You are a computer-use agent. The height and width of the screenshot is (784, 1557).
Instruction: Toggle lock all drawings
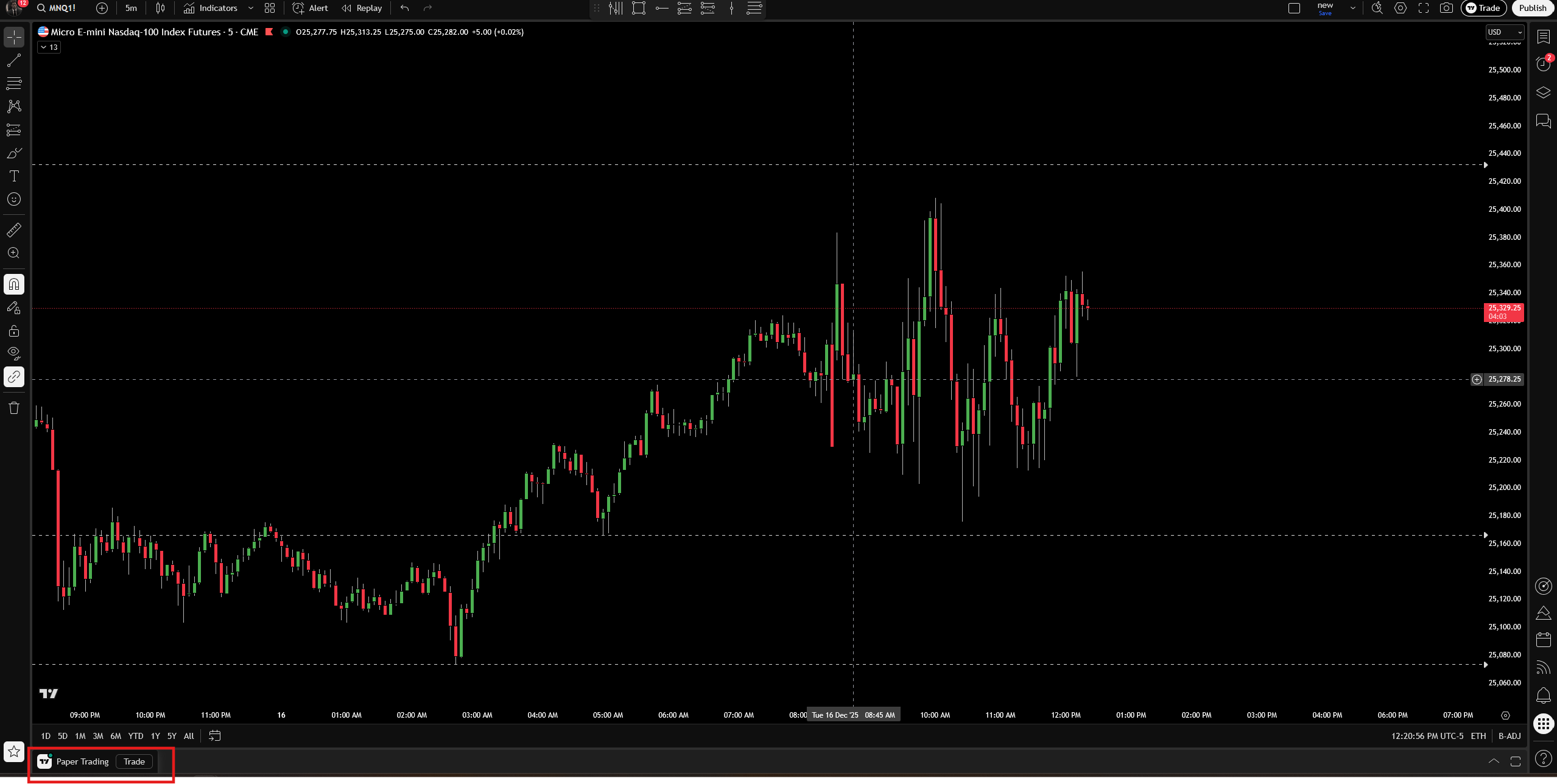pos(13,331)
